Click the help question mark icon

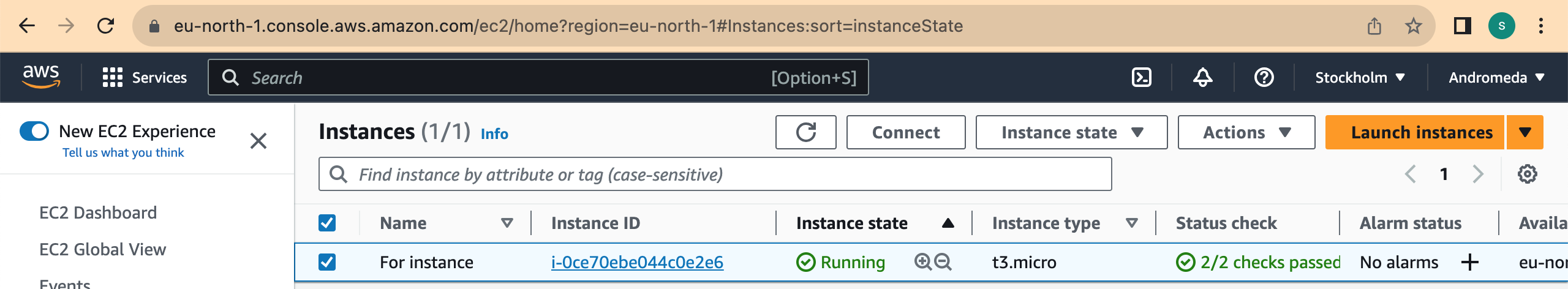(1264, 78)
